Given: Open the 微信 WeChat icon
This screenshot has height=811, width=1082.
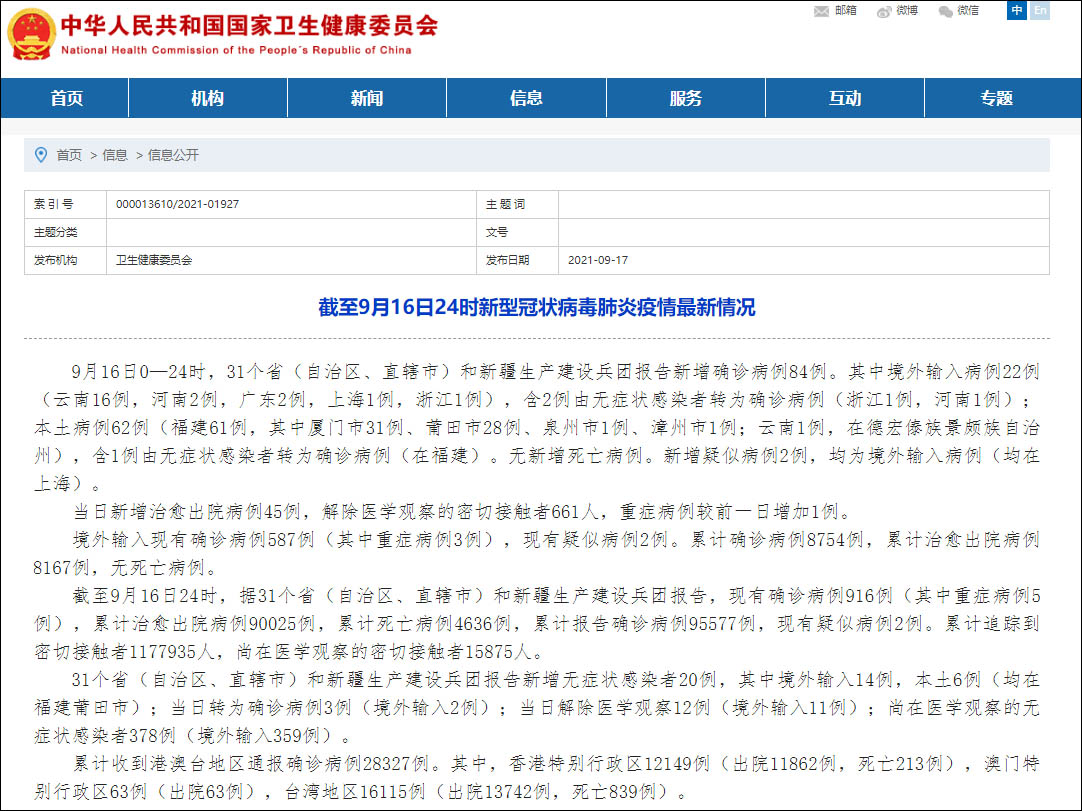Looking at the screenshot, I should [x=945, y=11].
